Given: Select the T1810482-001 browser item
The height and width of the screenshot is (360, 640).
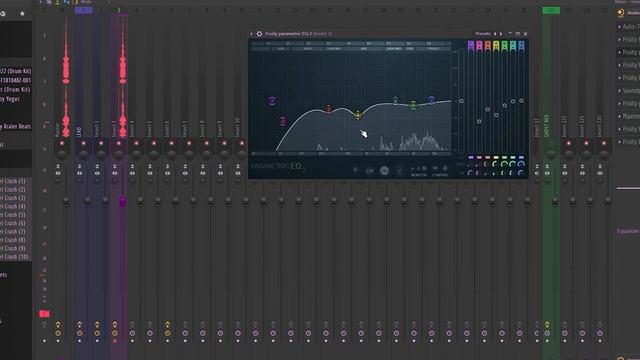Looking at the screenshot, I should [x=16, y=80].
